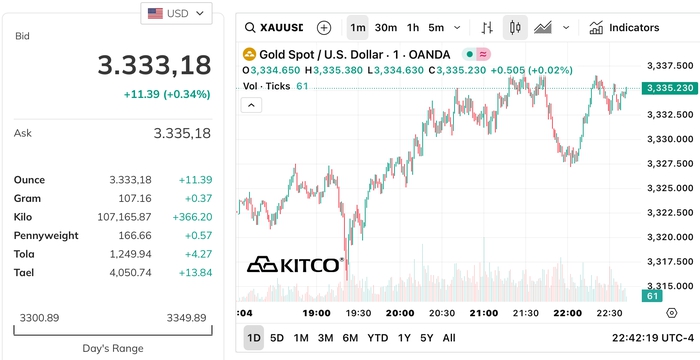Select the 1m timeframe
Viewport: 700px width, 360px height.
tap(358, 28)
